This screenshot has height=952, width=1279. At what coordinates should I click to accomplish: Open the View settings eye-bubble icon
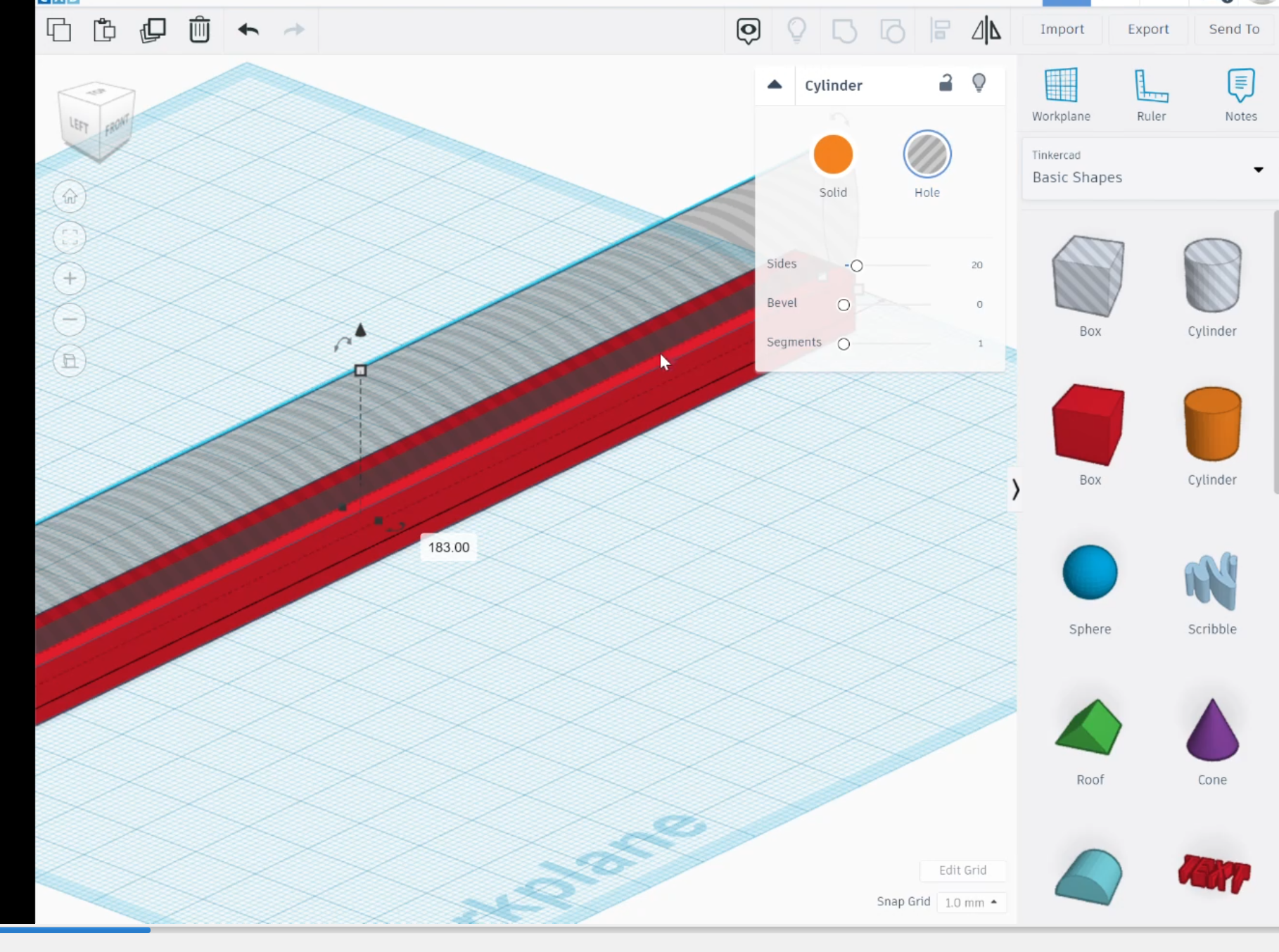pos(749,31)
